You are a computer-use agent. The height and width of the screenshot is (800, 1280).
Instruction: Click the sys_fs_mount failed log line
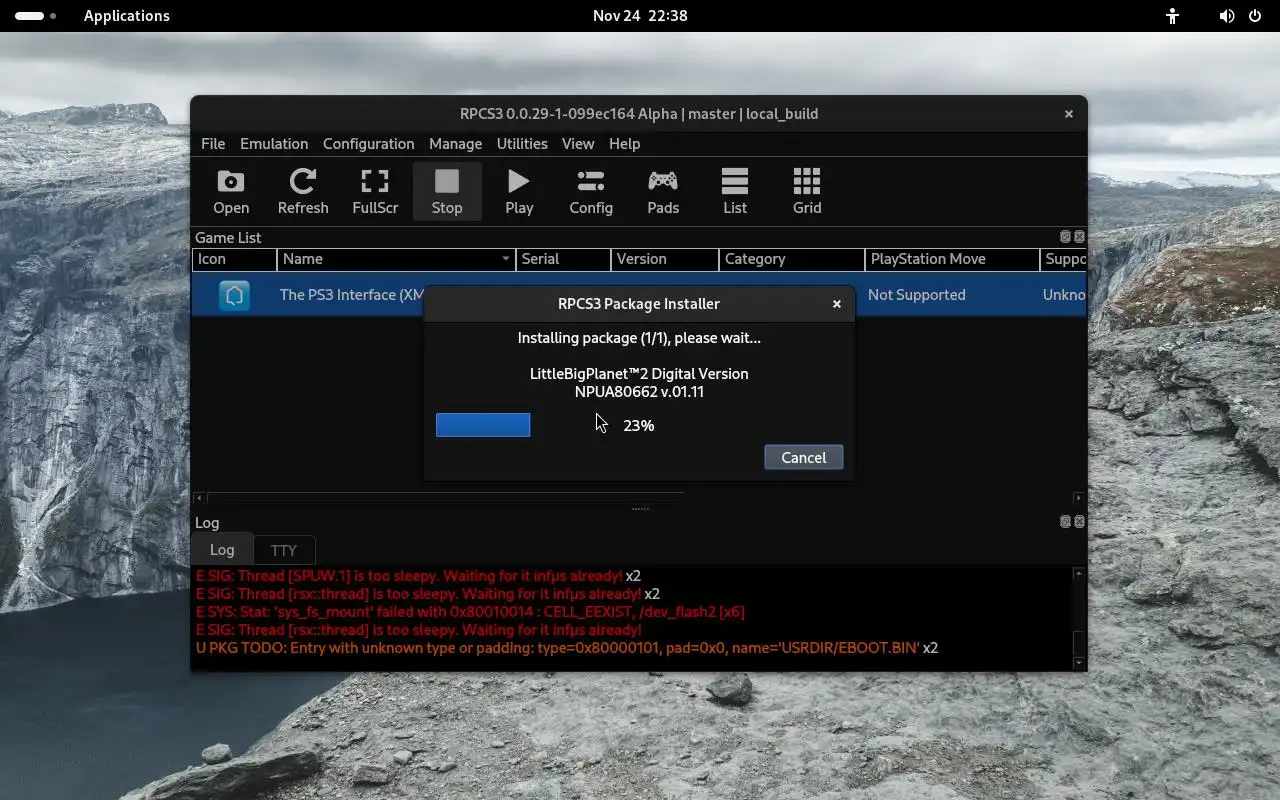[470, 612]
